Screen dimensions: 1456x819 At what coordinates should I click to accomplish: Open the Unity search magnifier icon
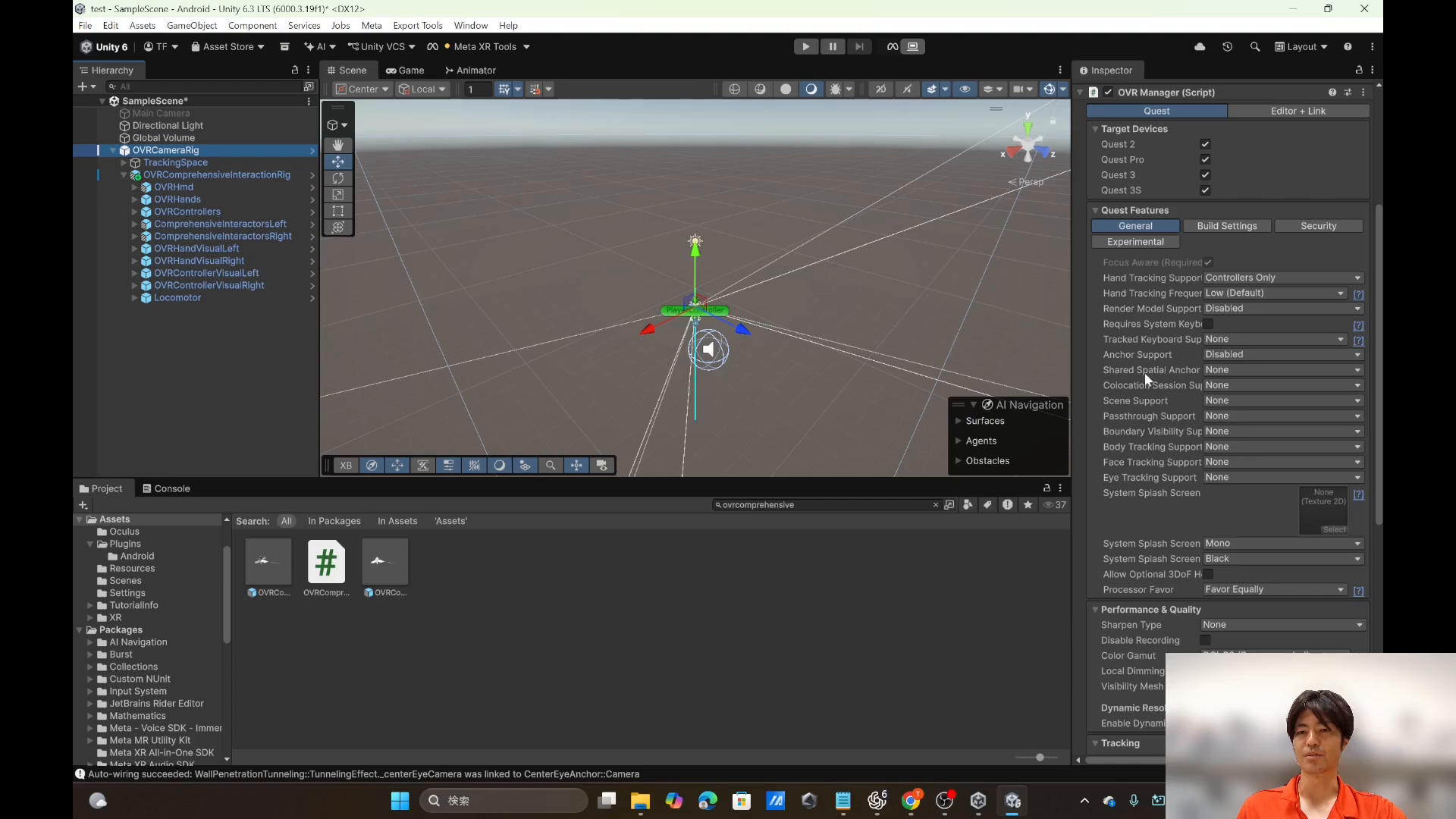tap(1255, 46)
